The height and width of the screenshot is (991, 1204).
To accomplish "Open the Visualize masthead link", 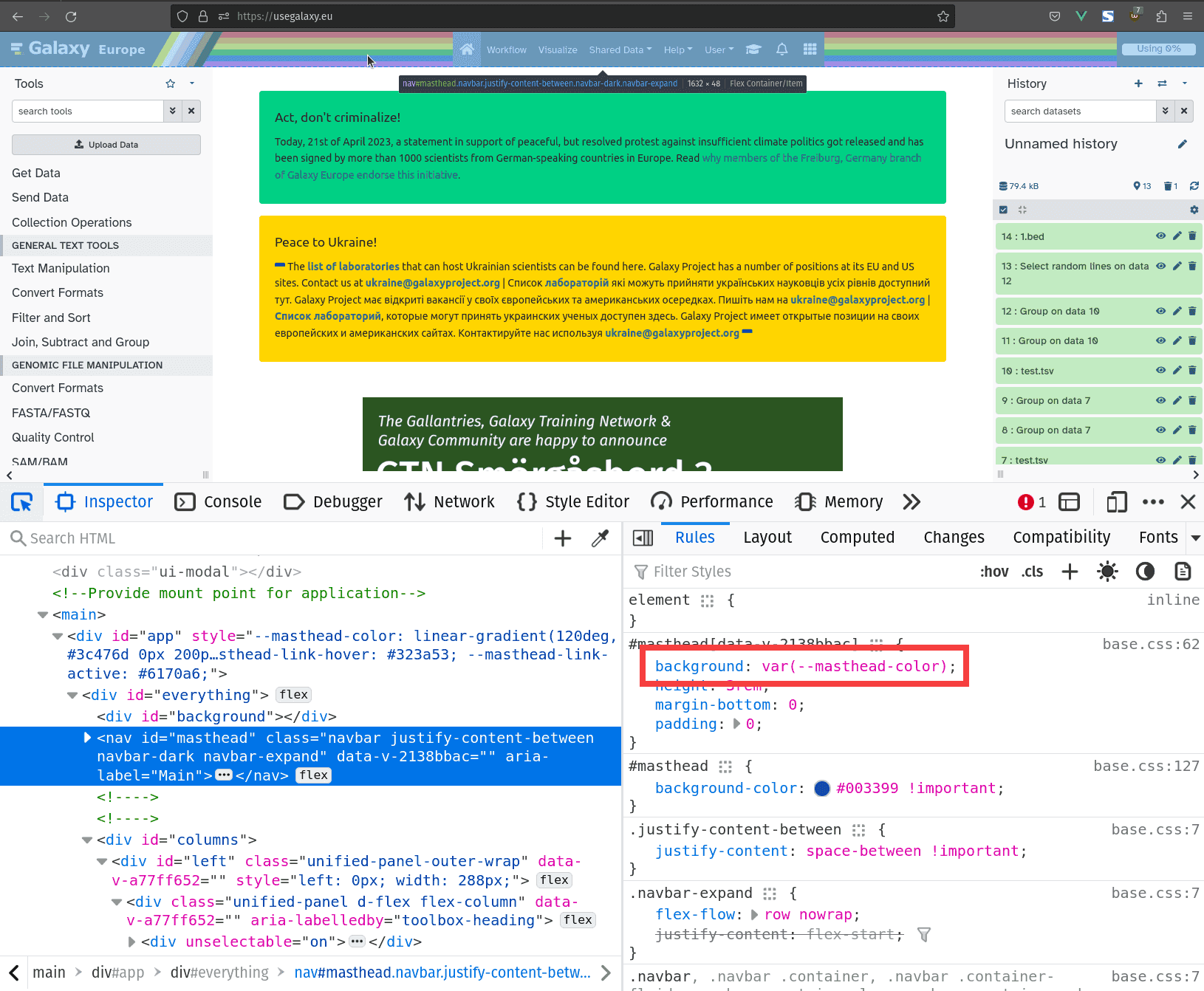I will [x=558, y=49].
